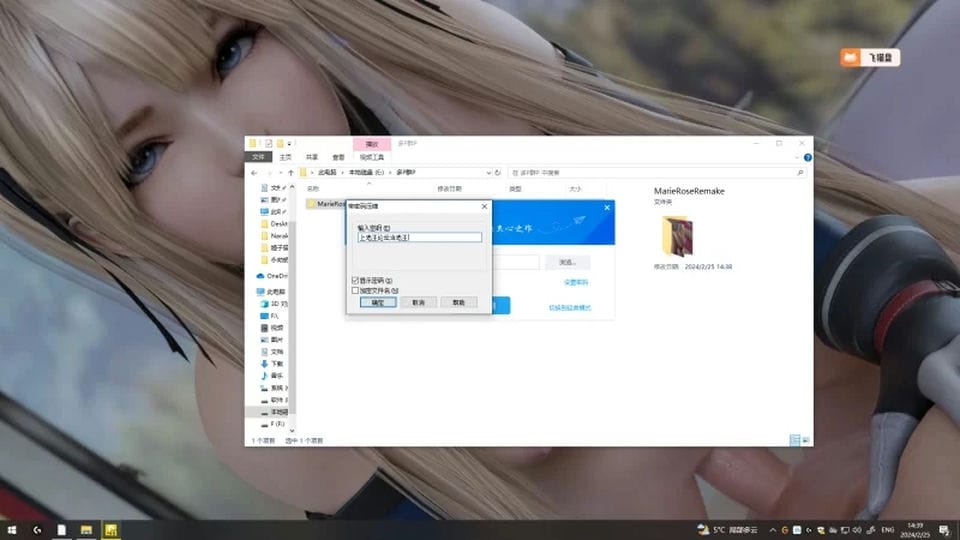960x540 pixels.
Task: Open 帮助 (help) in the password dialog
Action: click(459, 302)
